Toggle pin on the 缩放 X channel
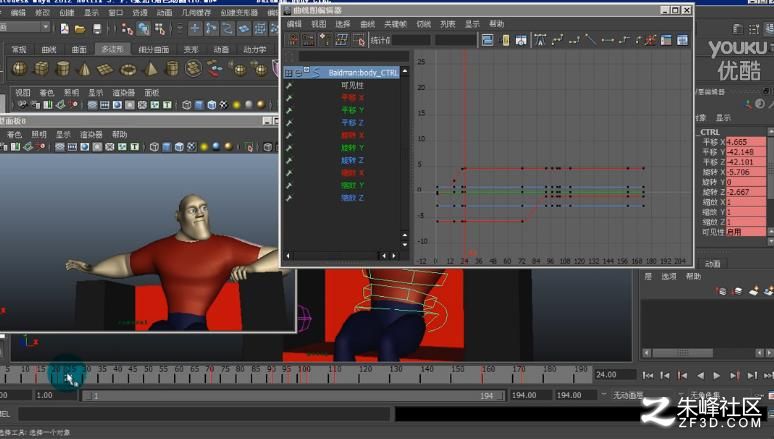This screenshot has height=439, width=774. click(x=289, y=173)
